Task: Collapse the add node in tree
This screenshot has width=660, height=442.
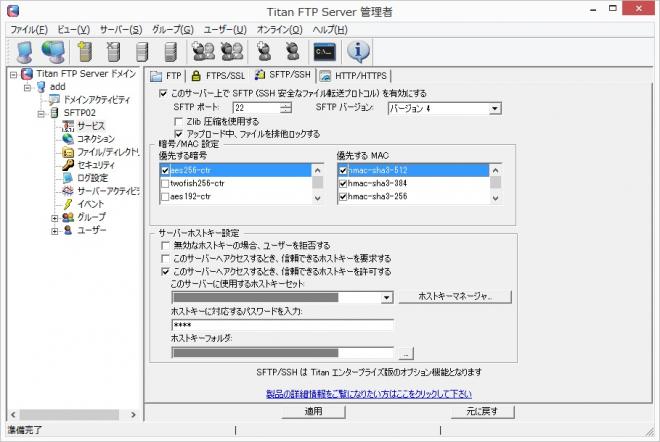Action: coord(28,88)
